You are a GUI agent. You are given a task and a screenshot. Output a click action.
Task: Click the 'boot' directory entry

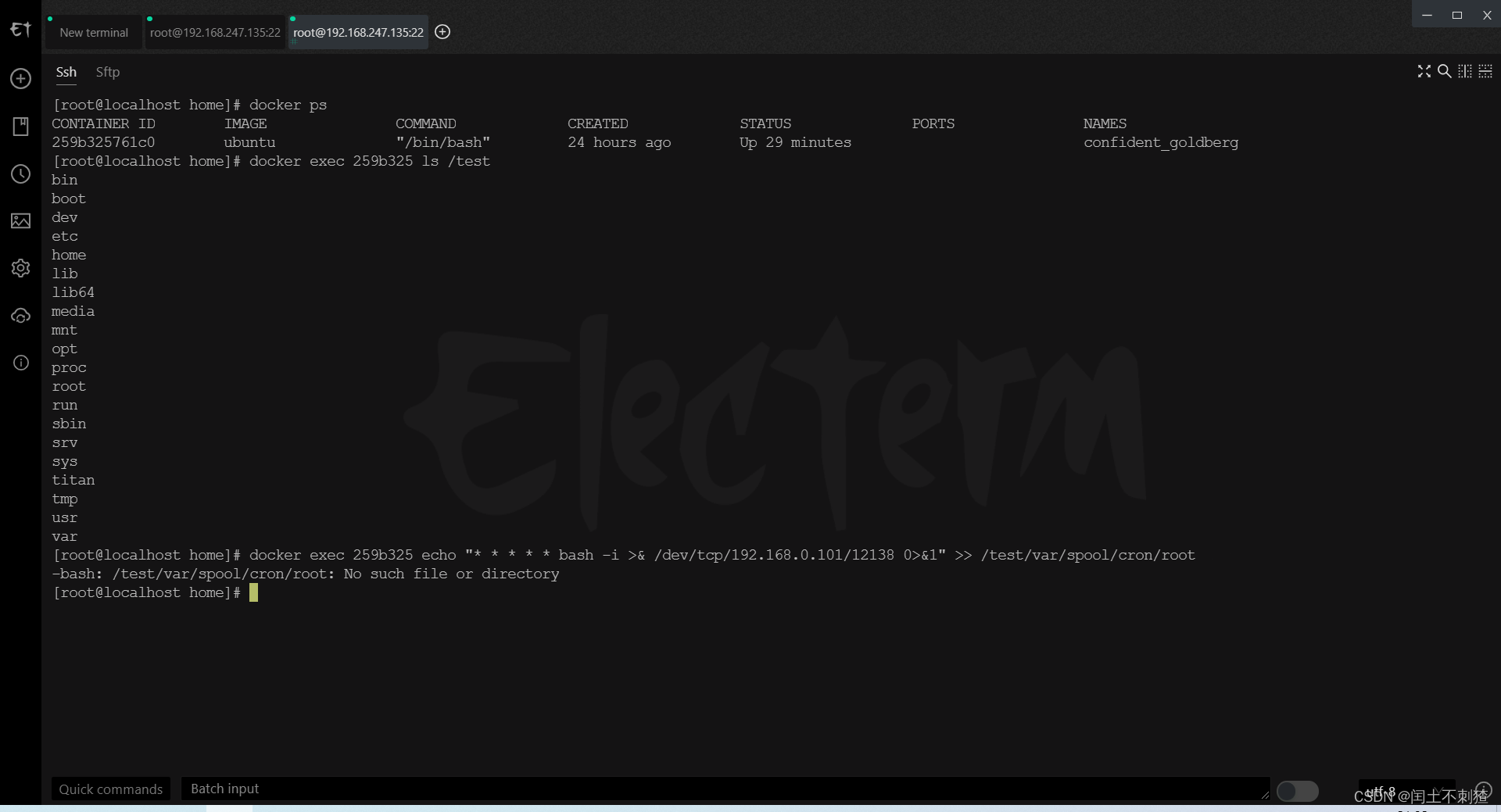69,199
